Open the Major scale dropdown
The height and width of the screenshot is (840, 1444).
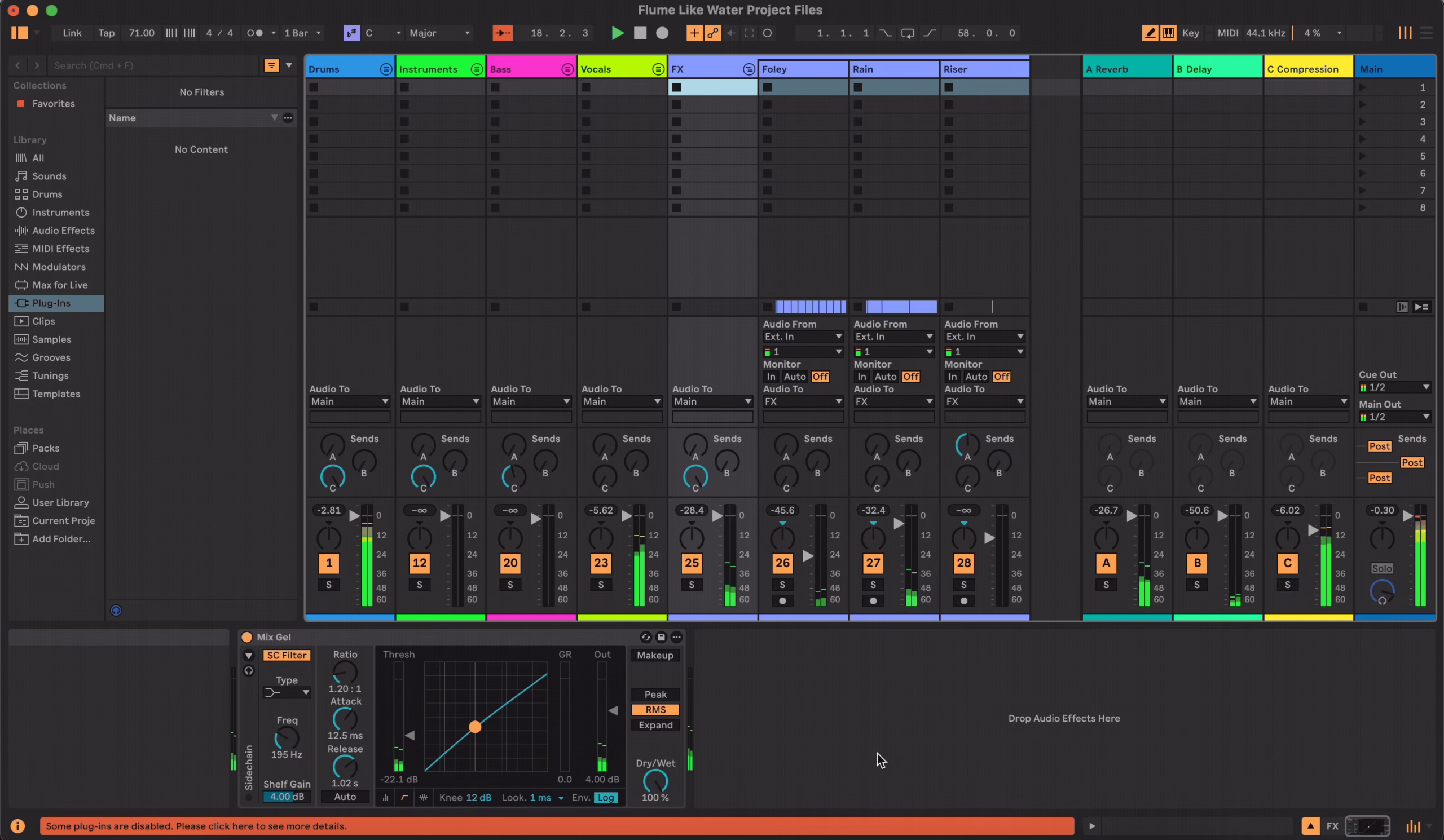pyautogui.click(x=439, y=33)
